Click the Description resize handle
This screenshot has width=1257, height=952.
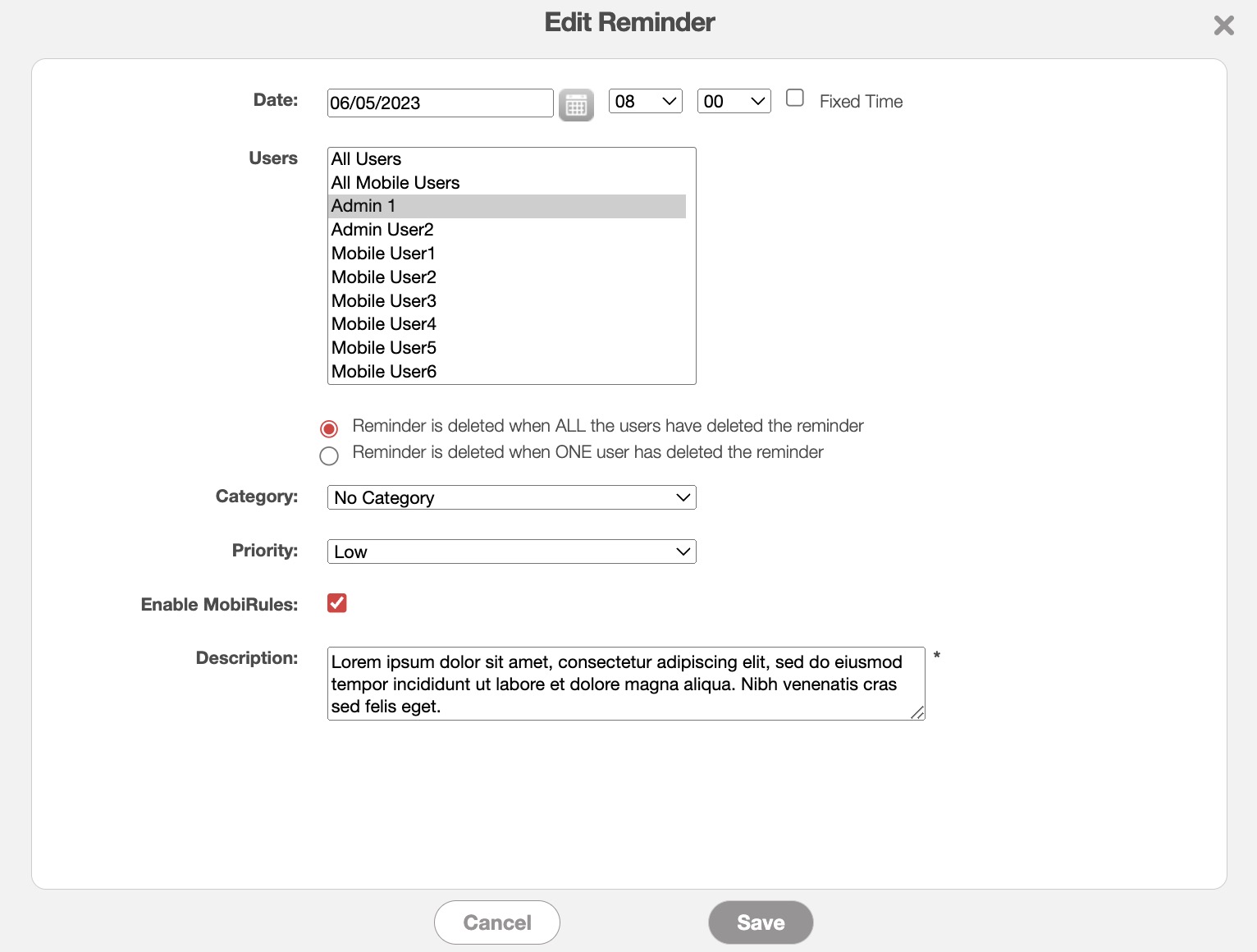pos(917,713)
